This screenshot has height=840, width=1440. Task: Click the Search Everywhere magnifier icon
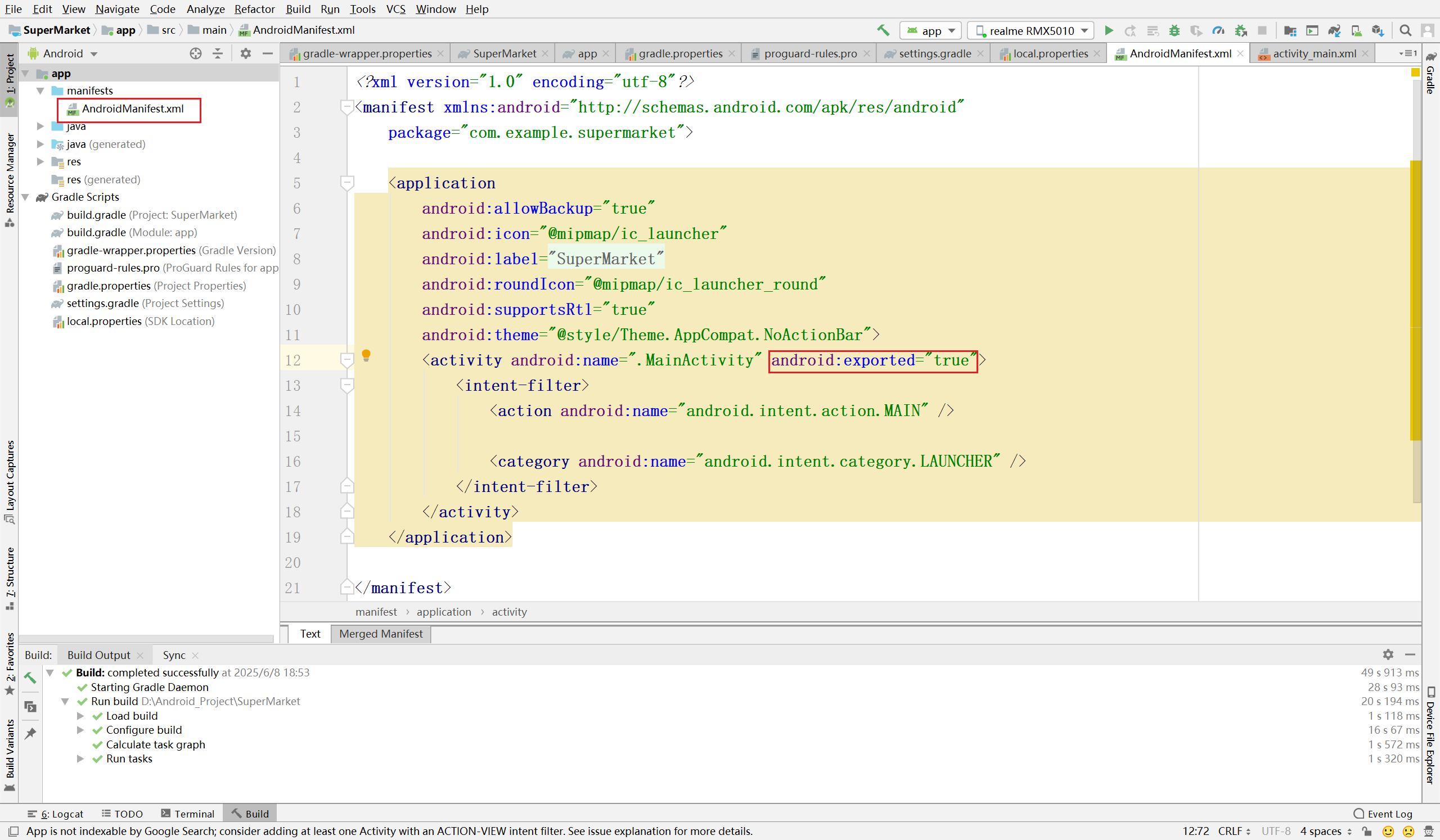[x=1405, y=30]
